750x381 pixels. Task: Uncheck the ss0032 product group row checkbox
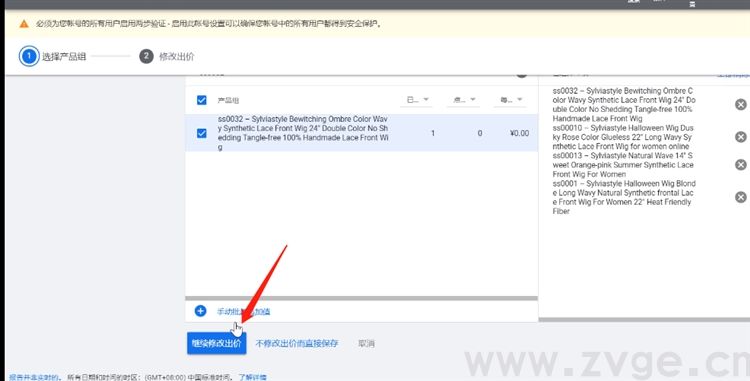(201, 133)
